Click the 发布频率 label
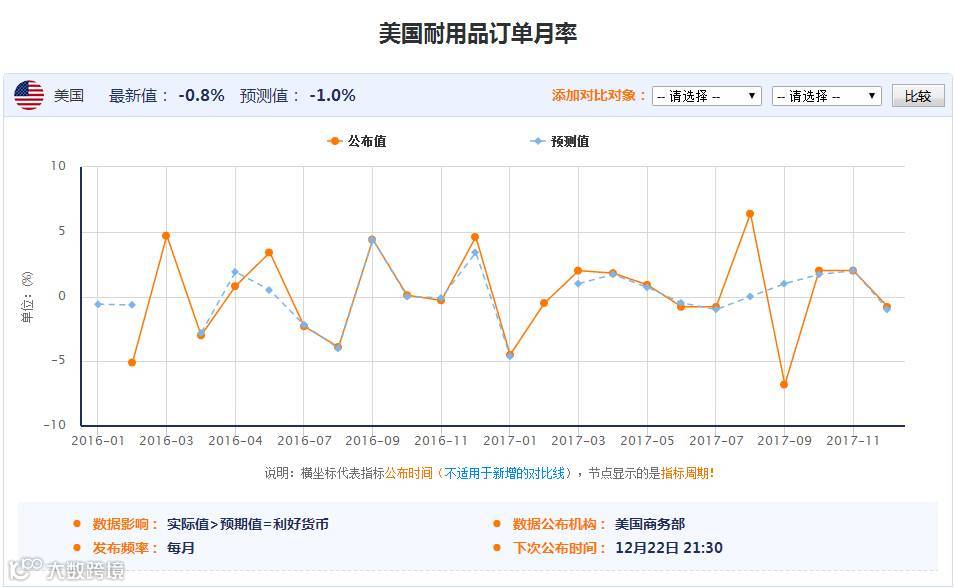The height and width of the screenshot is (588, 954). coord(125,548)
